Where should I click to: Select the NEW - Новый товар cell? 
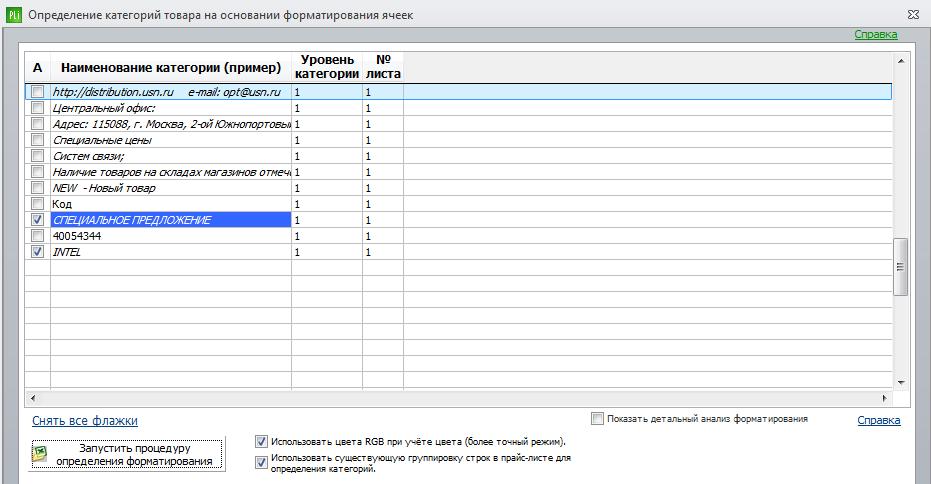(x=171, y=188)
